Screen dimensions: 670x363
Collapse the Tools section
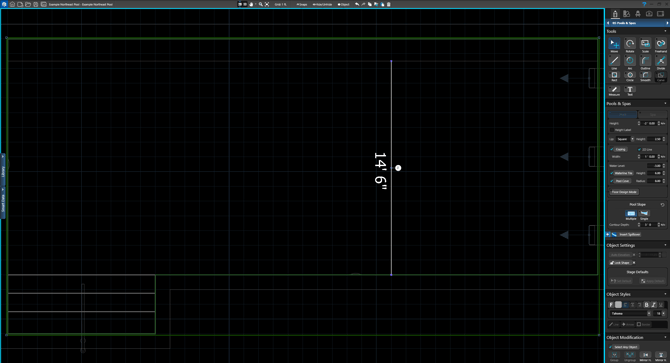click(665, 31)
